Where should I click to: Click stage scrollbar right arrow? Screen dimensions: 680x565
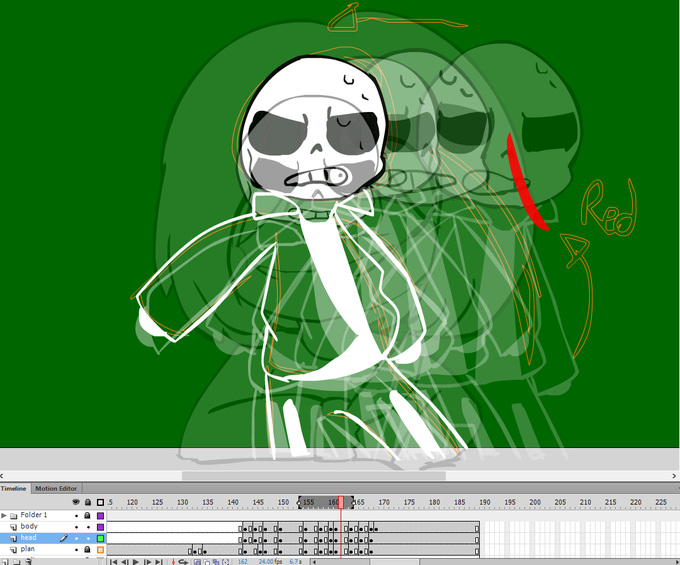tap(674, 476)
